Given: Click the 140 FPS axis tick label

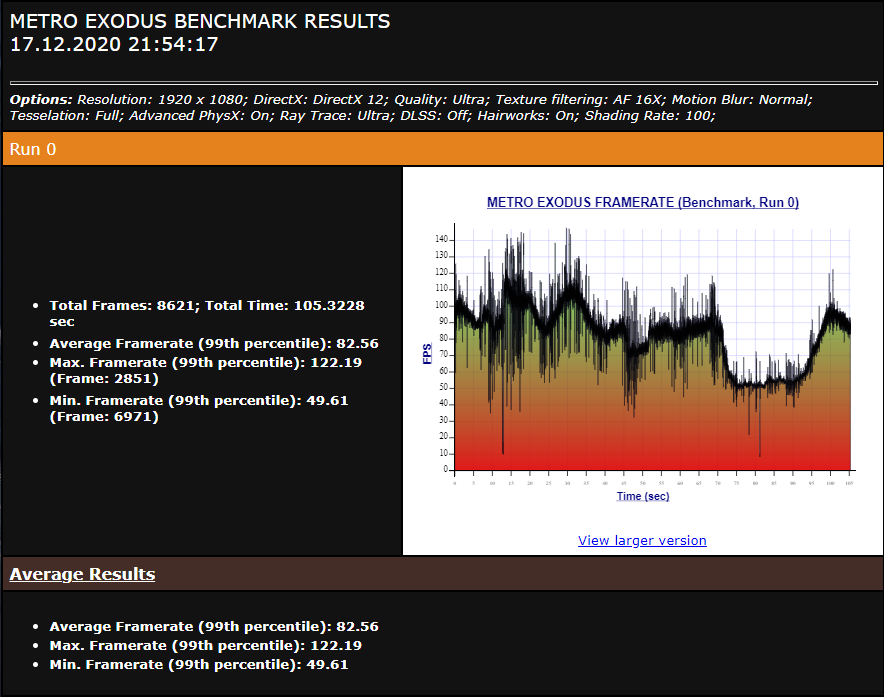Looking at the screenshot, I should [441, 239].
